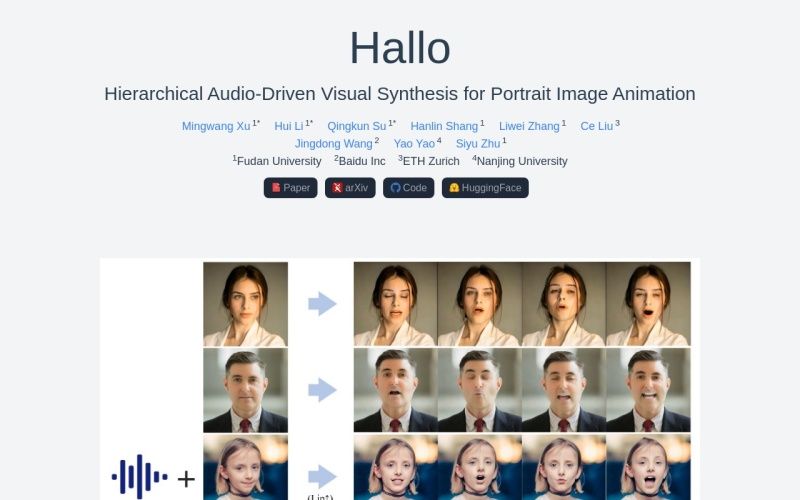The image size is (800, 500).
Task: Click the red PDF document icon
Action: coord(276,187)
